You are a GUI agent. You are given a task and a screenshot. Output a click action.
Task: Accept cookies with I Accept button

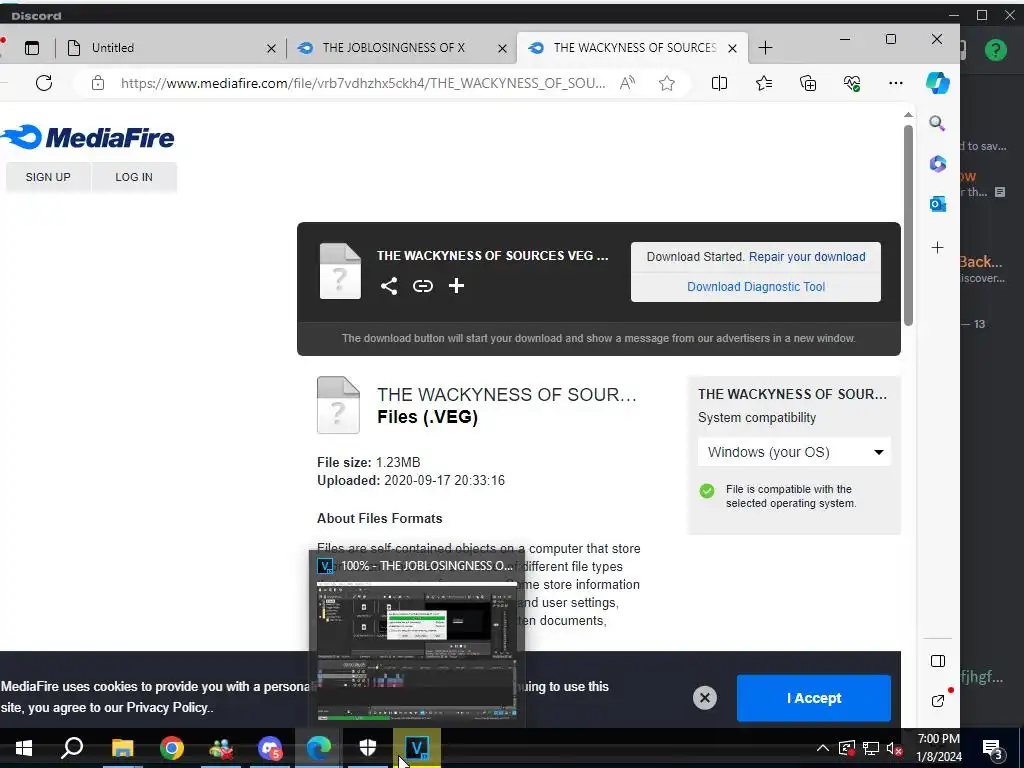814,698
